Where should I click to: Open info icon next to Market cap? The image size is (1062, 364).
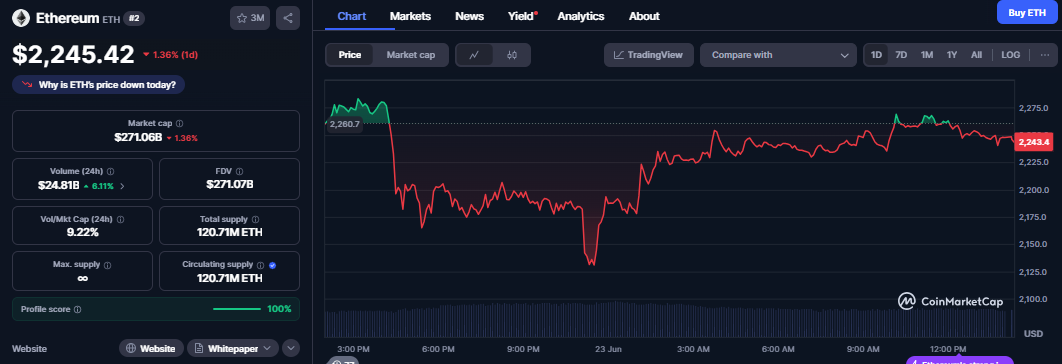(179, 123)
